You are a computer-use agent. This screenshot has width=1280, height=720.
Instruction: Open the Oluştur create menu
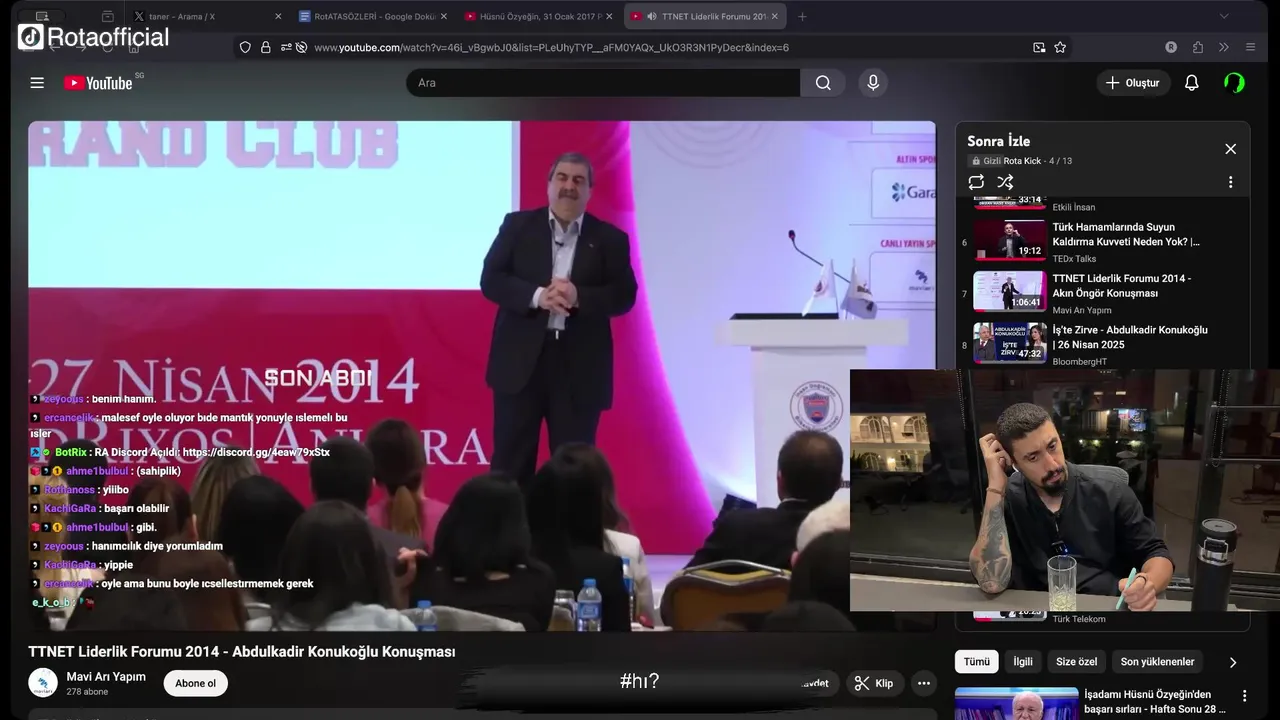[1133, 83]
